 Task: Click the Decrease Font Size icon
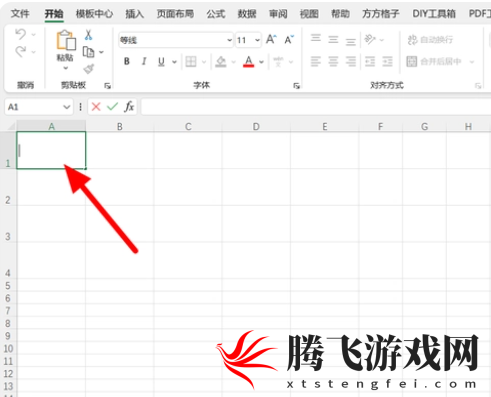tap(289, 40)
